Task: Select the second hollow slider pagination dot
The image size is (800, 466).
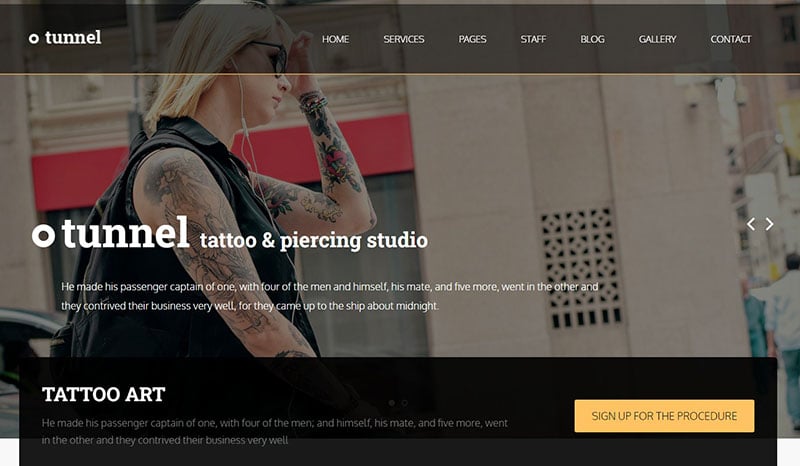Action: tap(405, 403)
